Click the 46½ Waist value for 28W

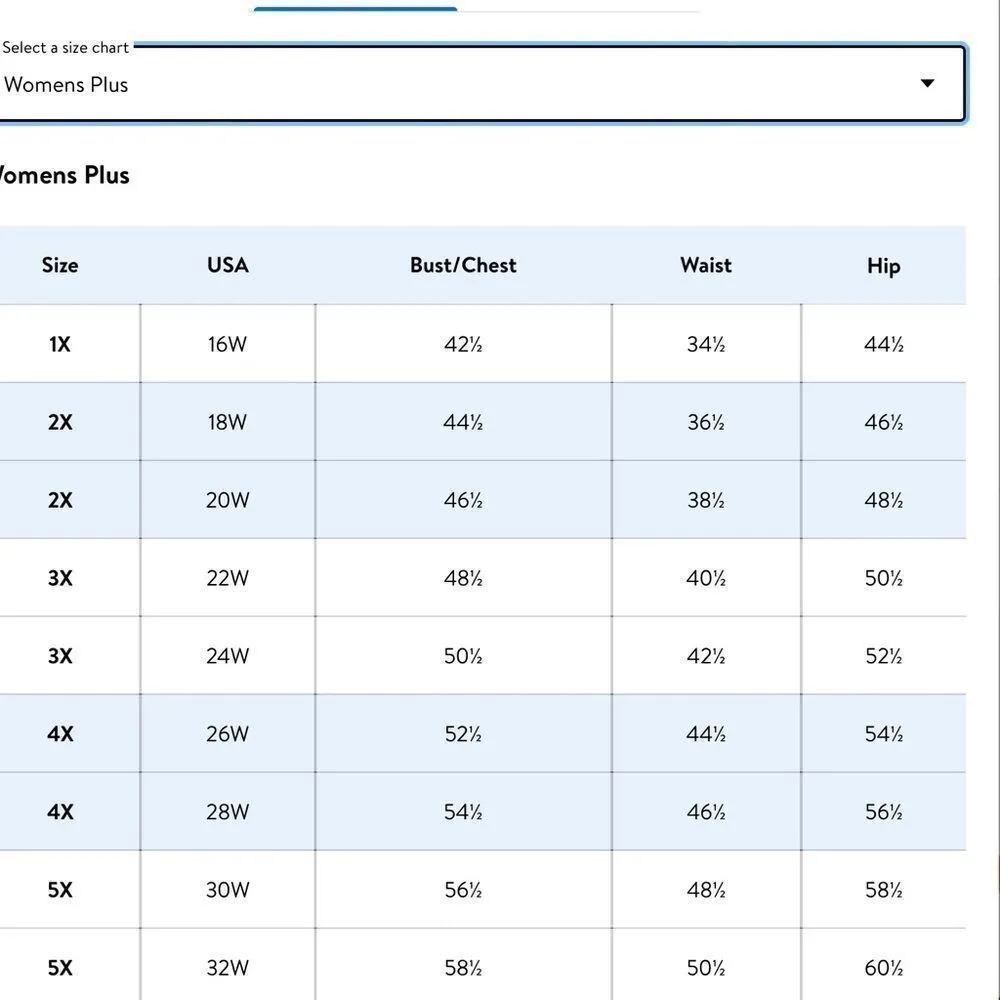(706, 812)
